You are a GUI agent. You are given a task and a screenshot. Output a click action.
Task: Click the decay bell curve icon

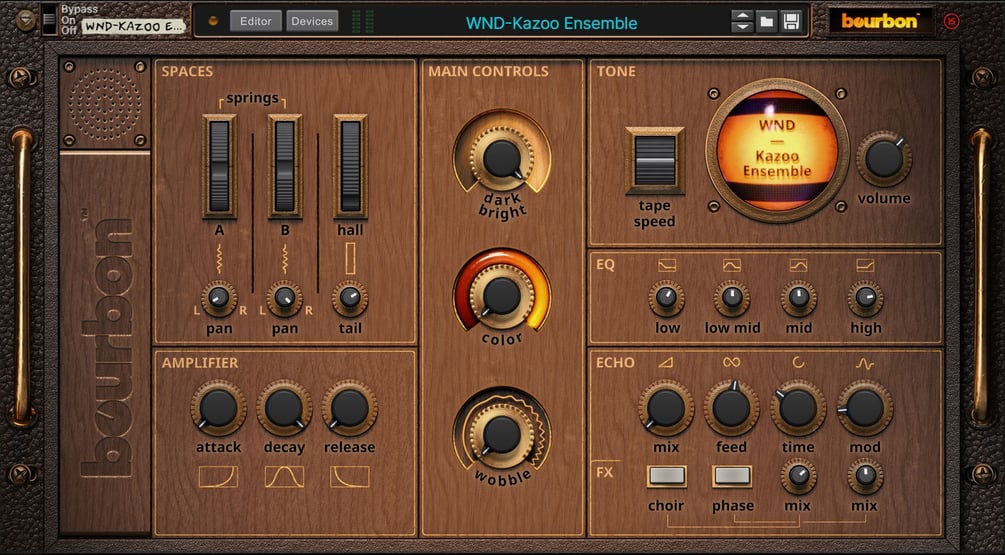tap(284, 477)
